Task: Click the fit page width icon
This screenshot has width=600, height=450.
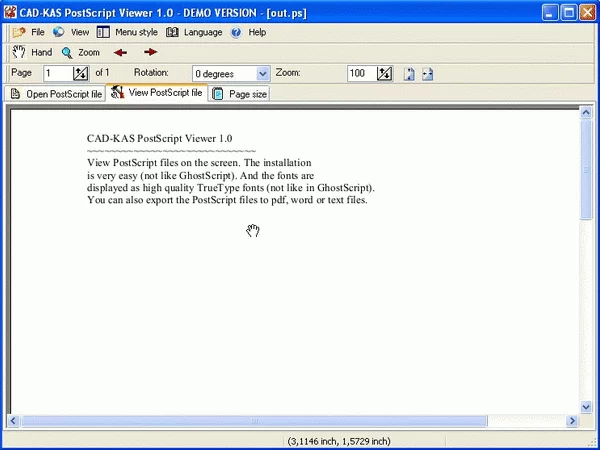Action: pyautogui.click(x=427, y=74)
